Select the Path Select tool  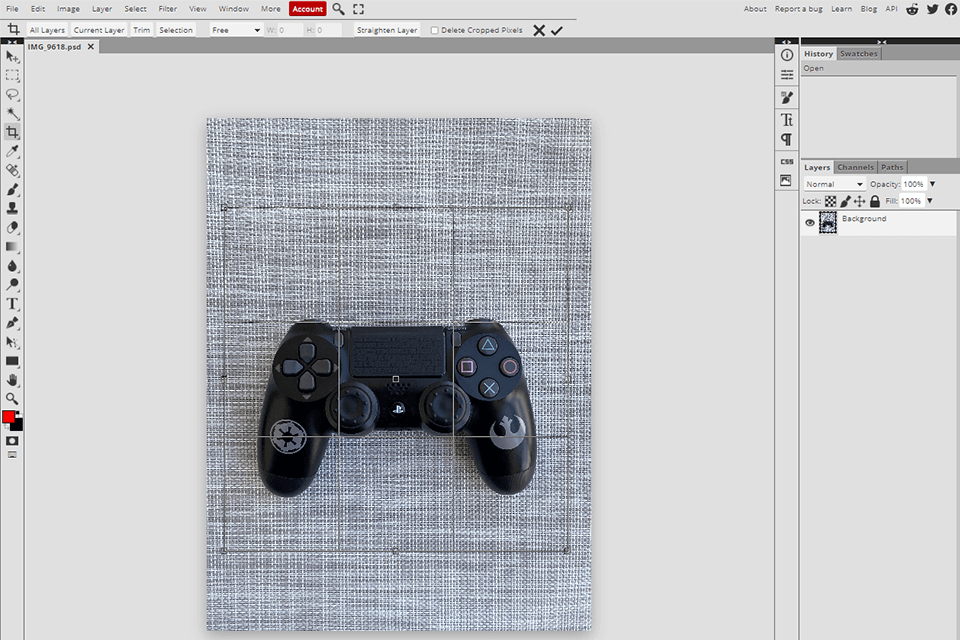[x=12, y=342]
